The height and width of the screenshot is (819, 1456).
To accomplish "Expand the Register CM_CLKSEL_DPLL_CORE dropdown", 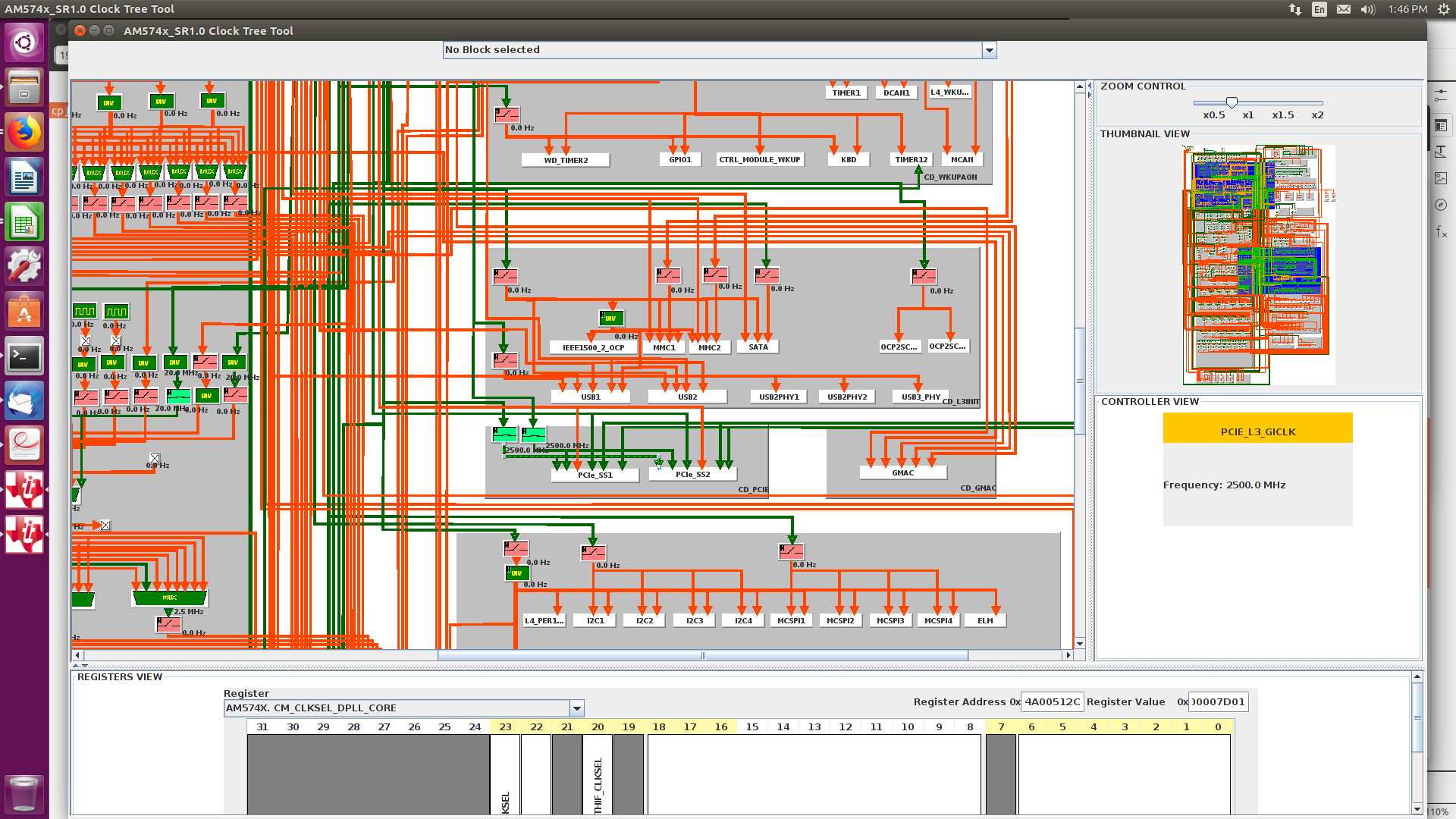I will [x=576, y=708].
